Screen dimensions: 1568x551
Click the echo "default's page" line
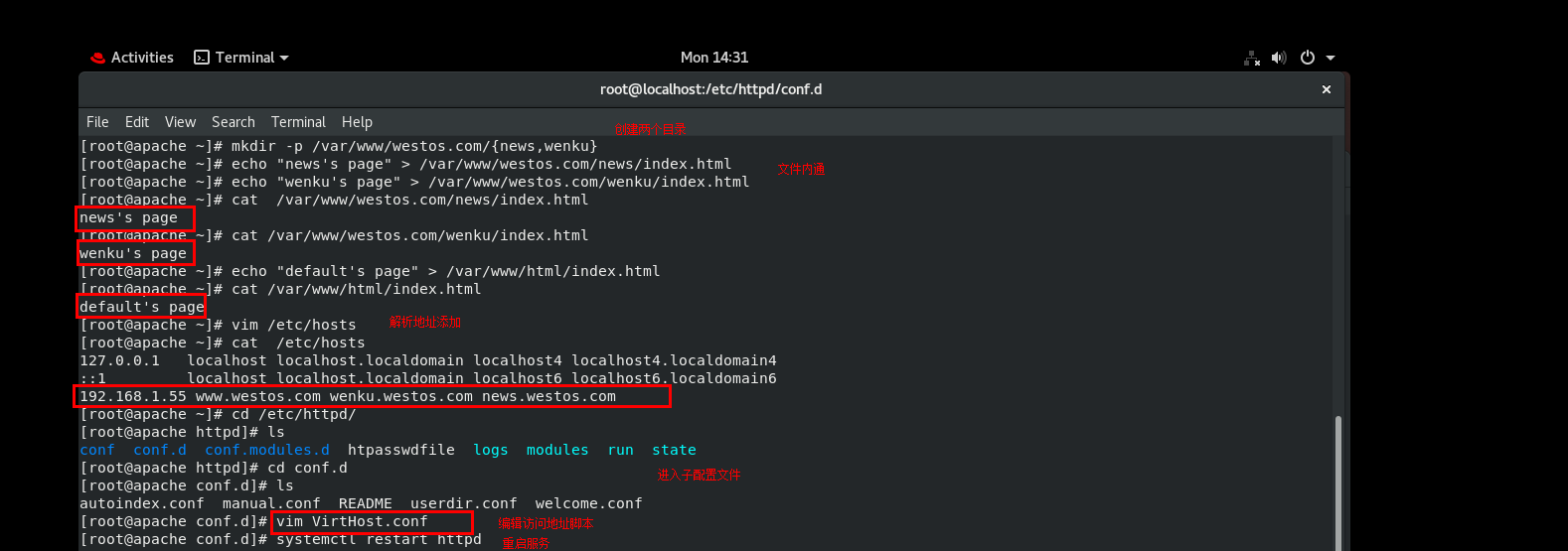[x=370, y=271]
